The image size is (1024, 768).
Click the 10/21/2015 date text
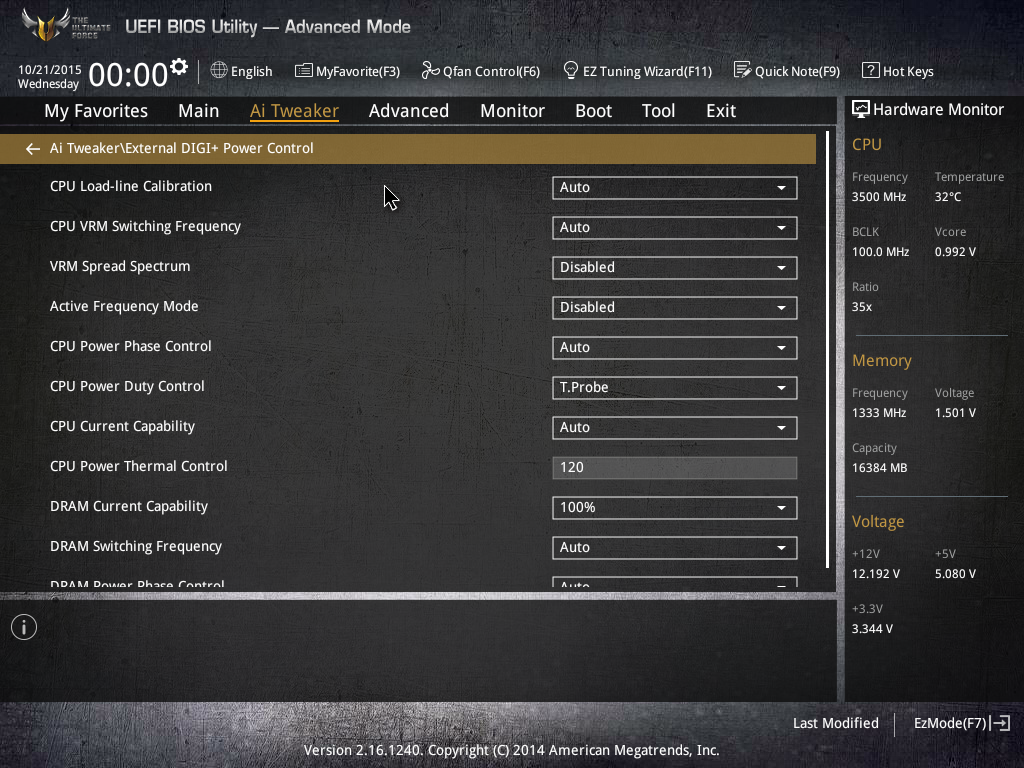tap(50, 69)
